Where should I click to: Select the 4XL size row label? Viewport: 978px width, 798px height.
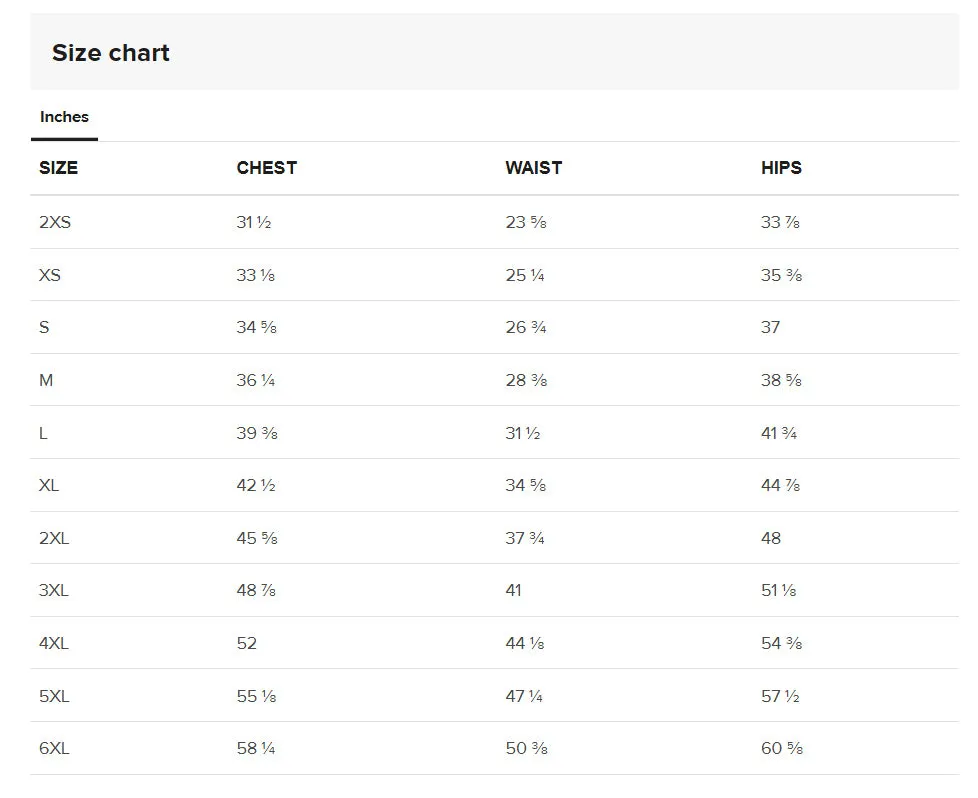(x=54, y=643)
